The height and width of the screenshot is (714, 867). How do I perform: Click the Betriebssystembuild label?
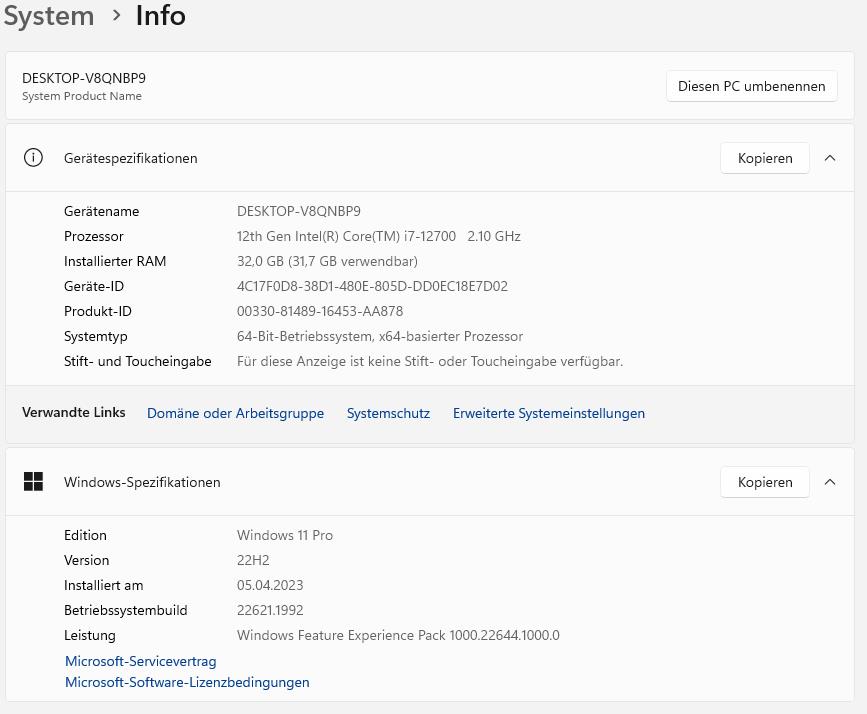(x=126, y=610)
